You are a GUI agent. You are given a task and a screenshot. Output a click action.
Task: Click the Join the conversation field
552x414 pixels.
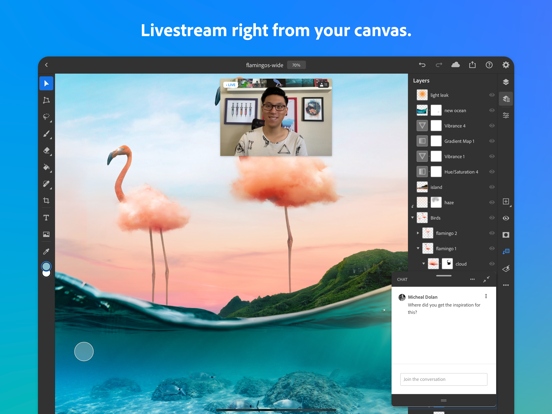click(x=444, y=379)
